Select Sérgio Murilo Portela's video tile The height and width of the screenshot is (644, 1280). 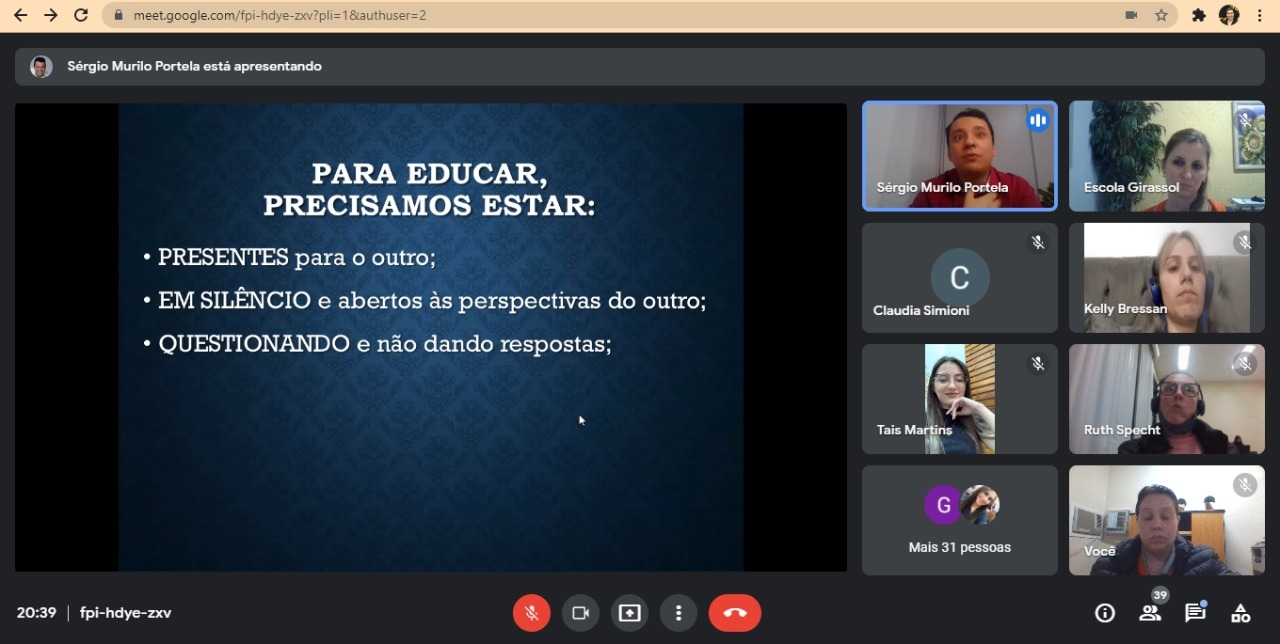(959, 156)
